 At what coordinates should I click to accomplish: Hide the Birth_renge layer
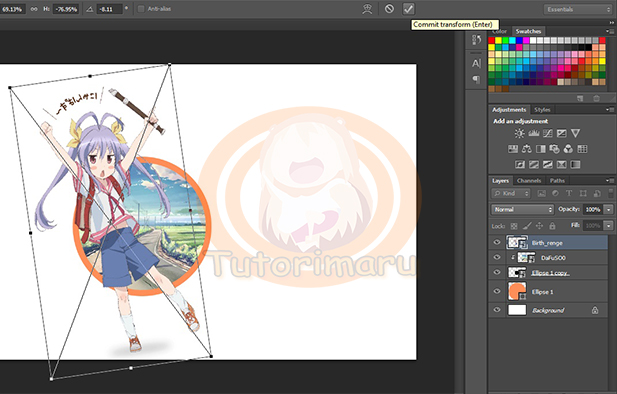[x=497, y=242]
